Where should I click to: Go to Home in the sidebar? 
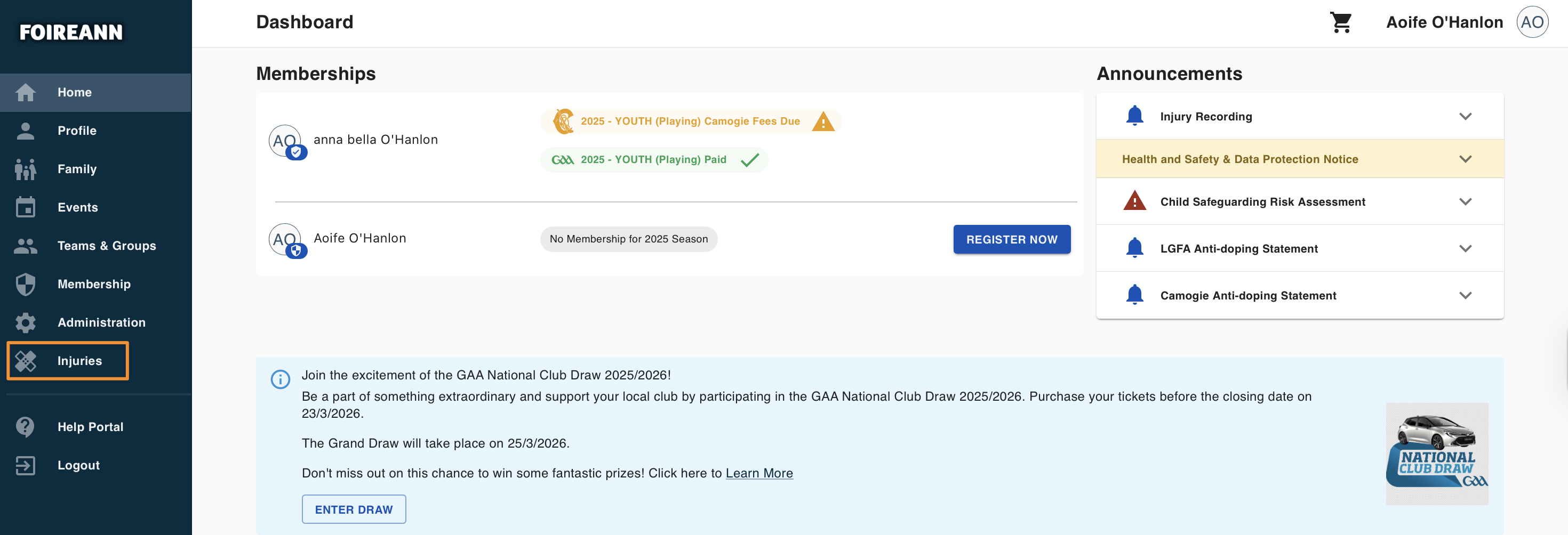point(95,92)
